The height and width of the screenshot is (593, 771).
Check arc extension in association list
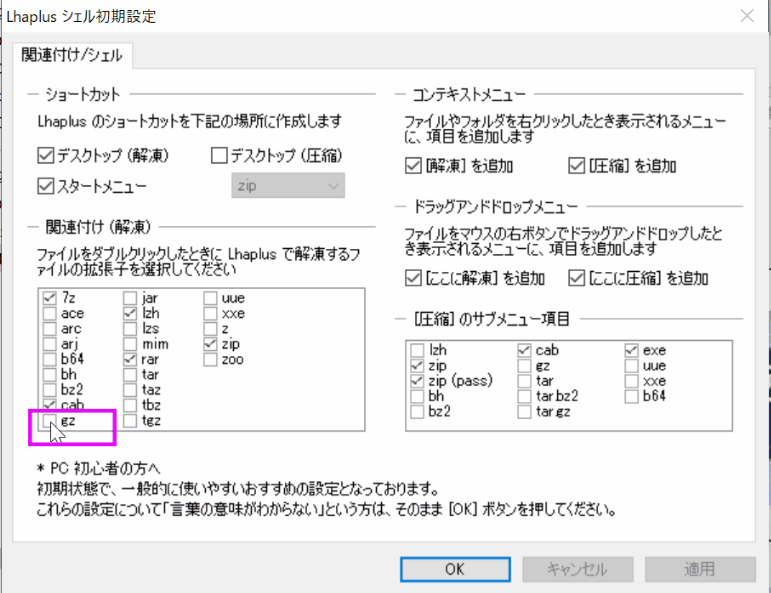tap(49, 328)
